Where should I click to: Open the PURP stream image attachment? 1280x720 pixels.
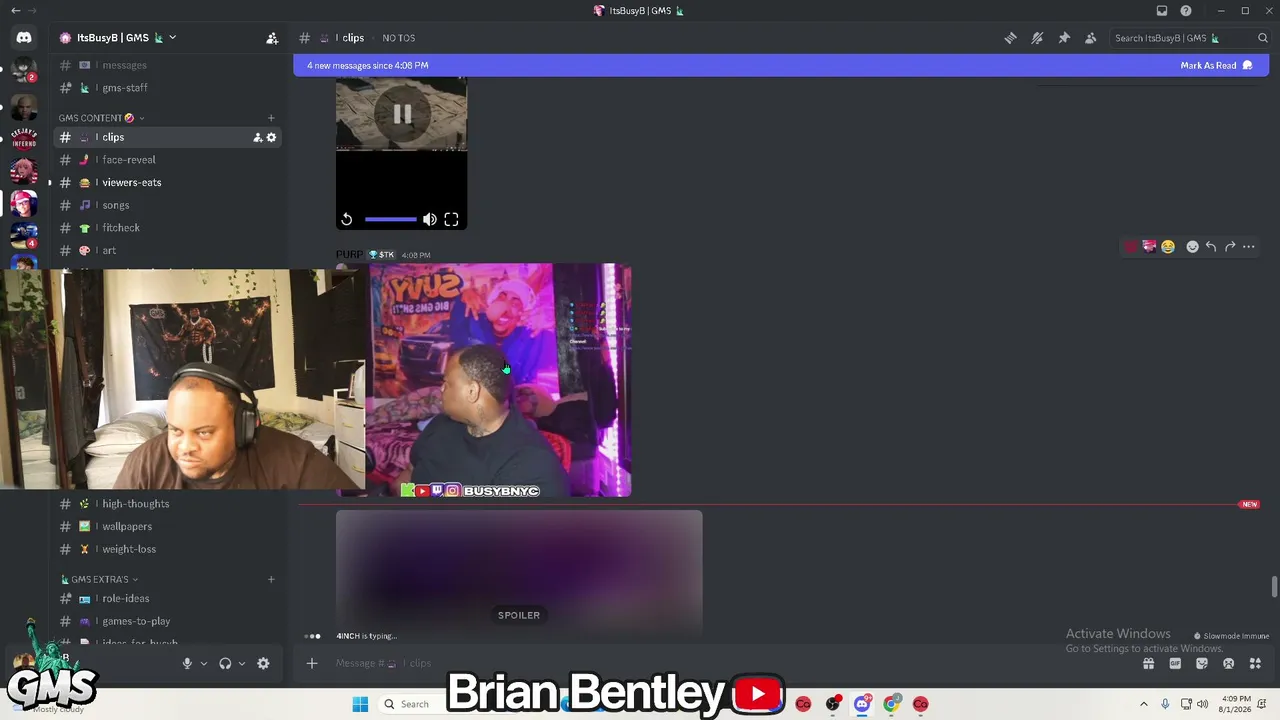500,380
